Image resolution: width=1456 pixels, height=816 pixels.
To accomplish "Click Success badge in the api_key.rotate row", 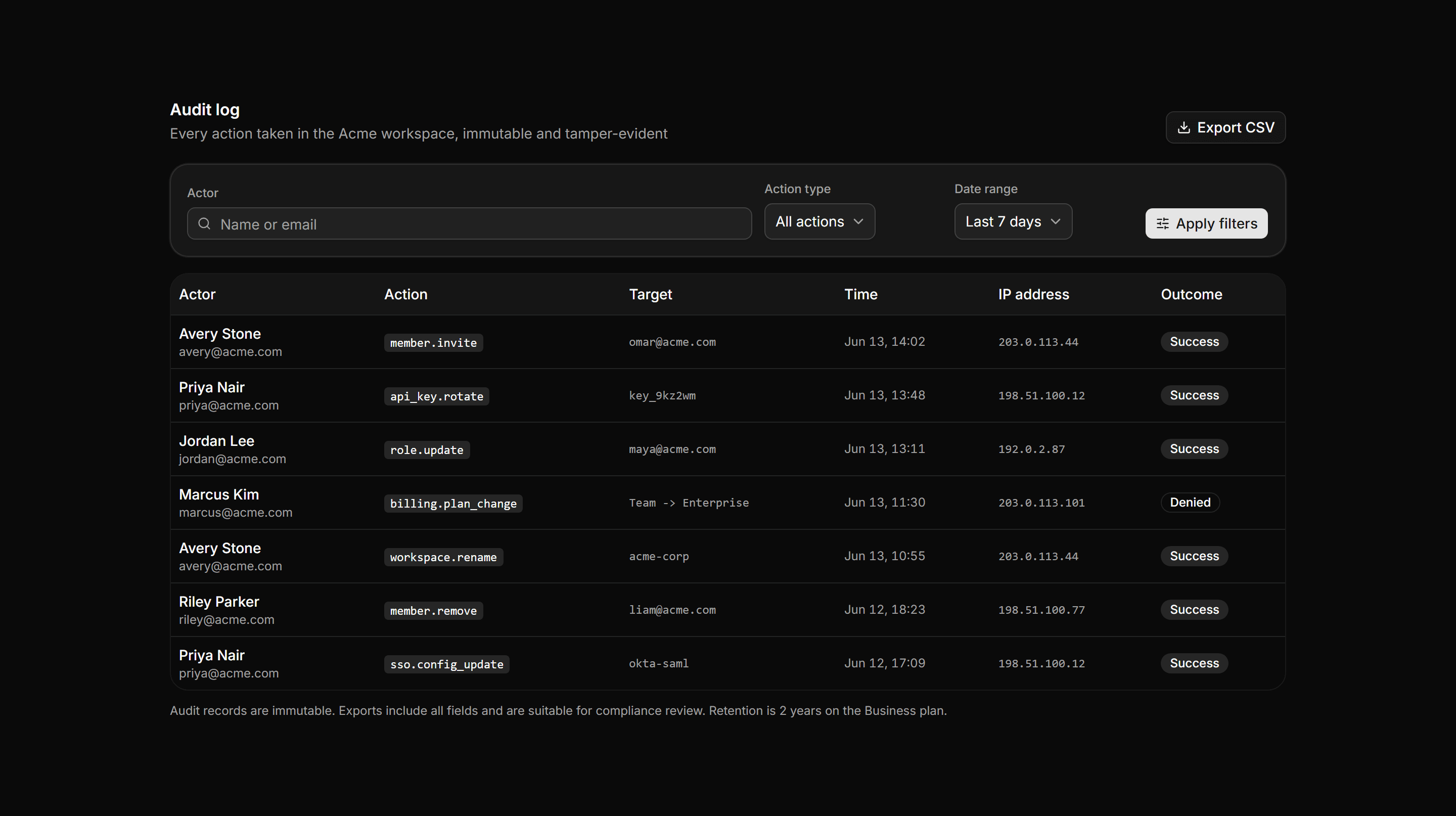I will pyautogui.click(x=1194, y=395).
